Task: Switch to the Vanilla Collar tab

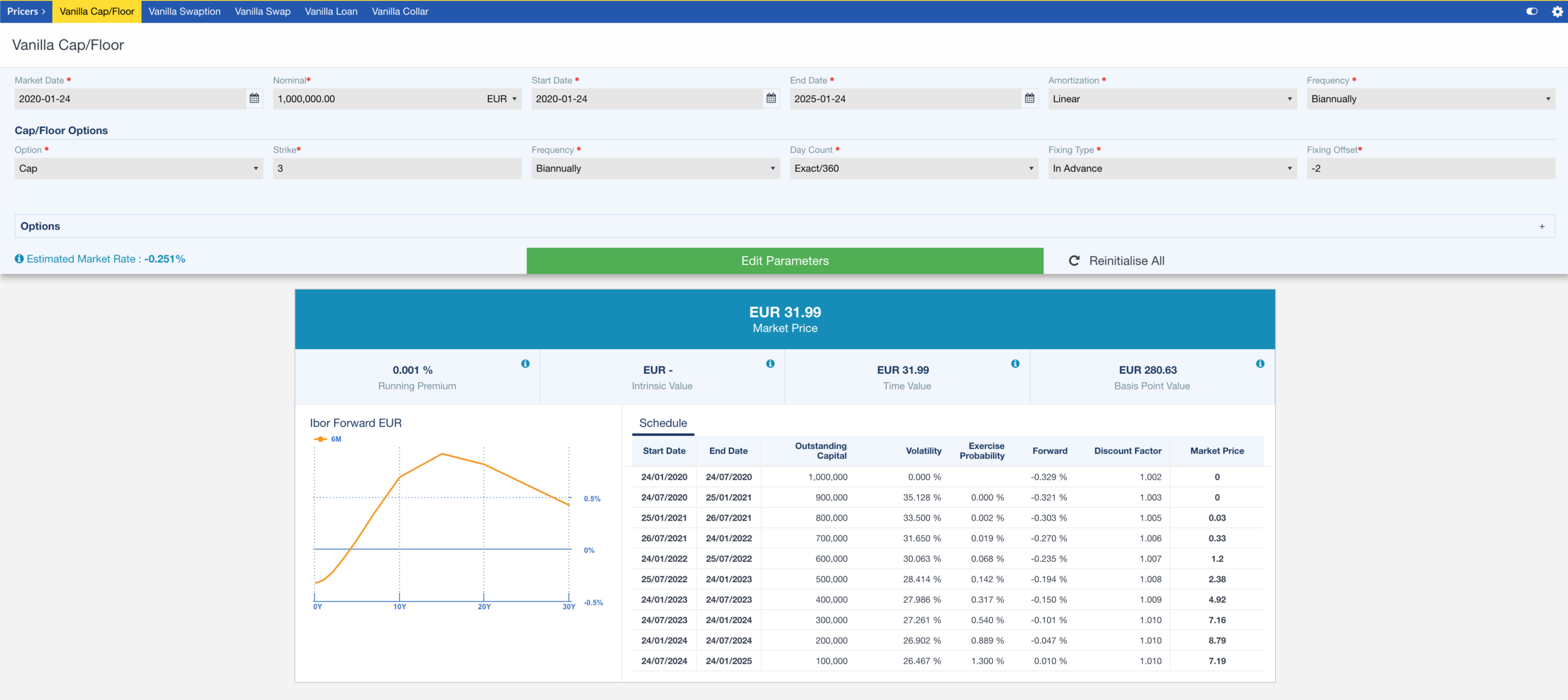Action: pos(400,11)
